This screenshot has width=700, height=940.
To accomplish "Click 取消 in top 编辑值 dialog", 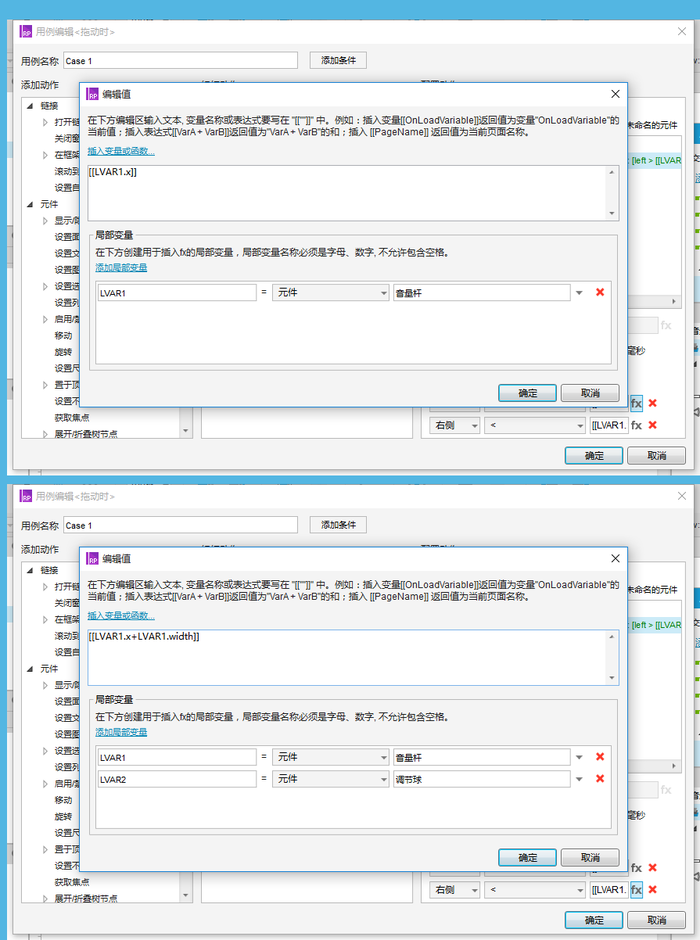I will [590, 393].
